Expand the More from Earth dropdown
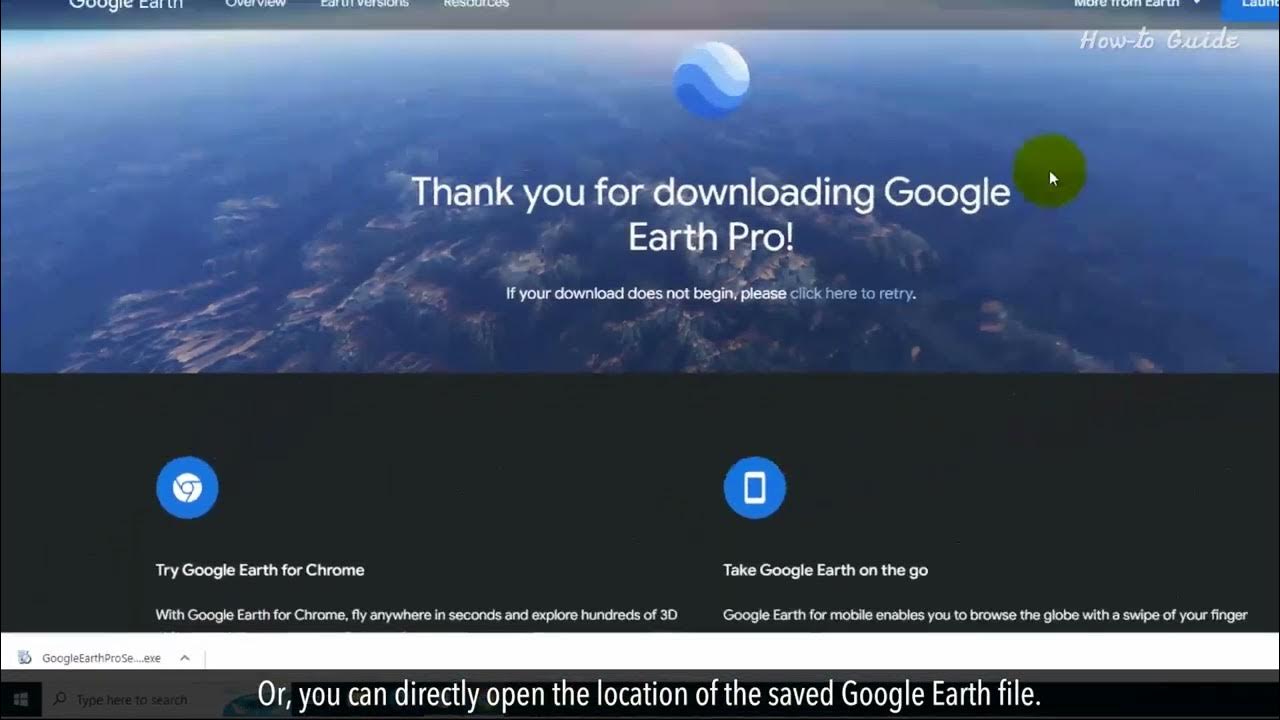The width and height of the screenshot is (1280, 720). (x=1137, y=4)
